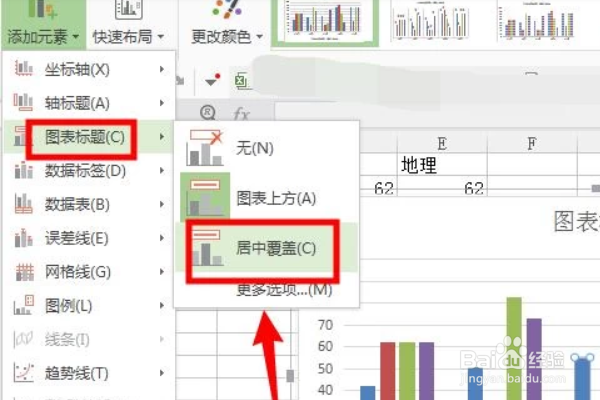Viewport: 600px width, 400px height.
Task: Expand the 误差线(E) submenu arrow
Action: [162, 238]
